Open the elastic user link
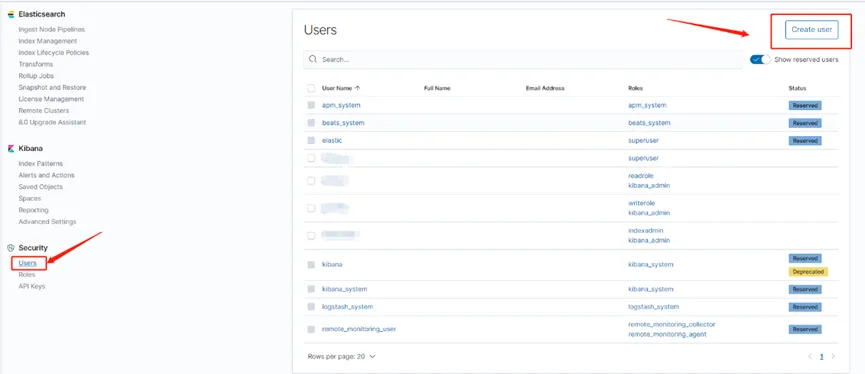This screenshot has width=865, height=374. tap(332, 141)
